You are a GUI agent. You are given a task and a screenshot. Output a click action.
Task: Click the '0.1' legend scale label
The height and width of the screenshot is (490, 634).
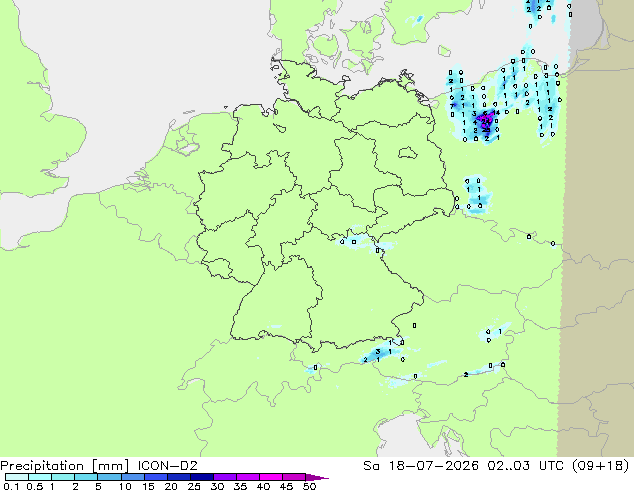click(x=11, y=486)
